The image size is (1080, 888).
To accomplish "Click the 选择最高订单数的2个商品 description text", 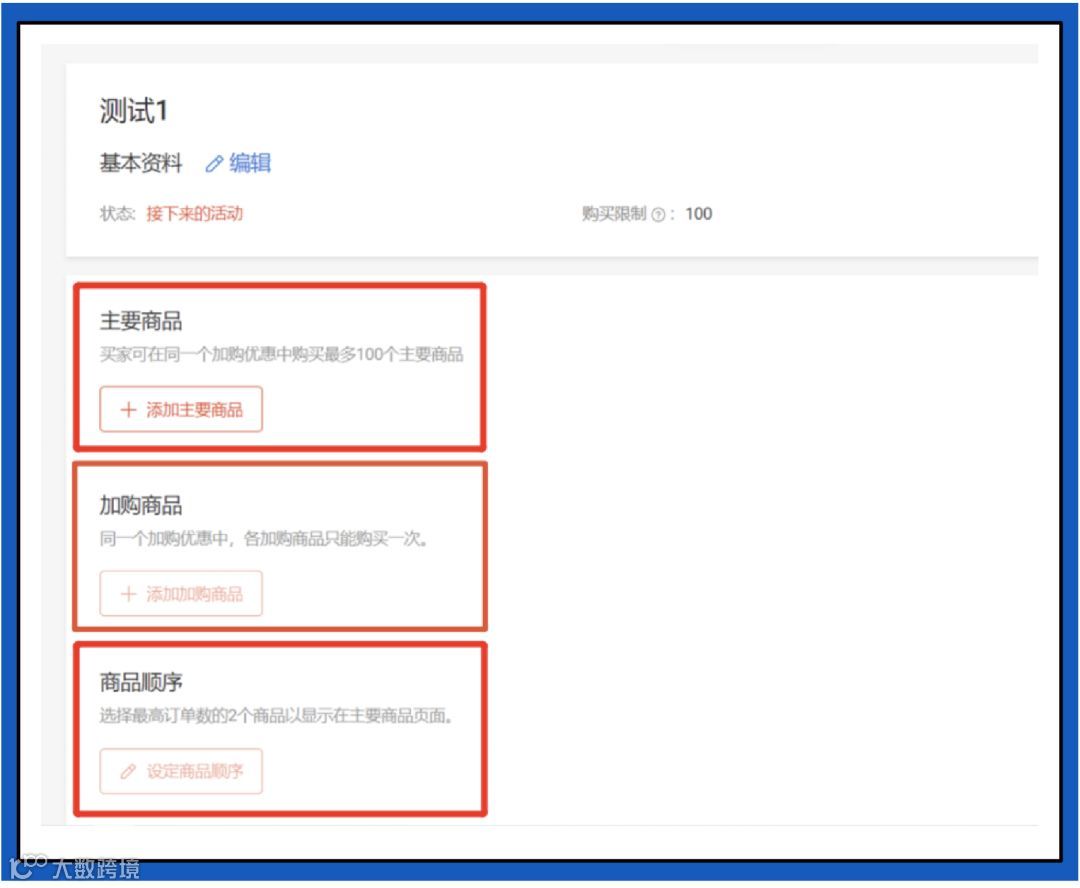I will coord(276,715).
